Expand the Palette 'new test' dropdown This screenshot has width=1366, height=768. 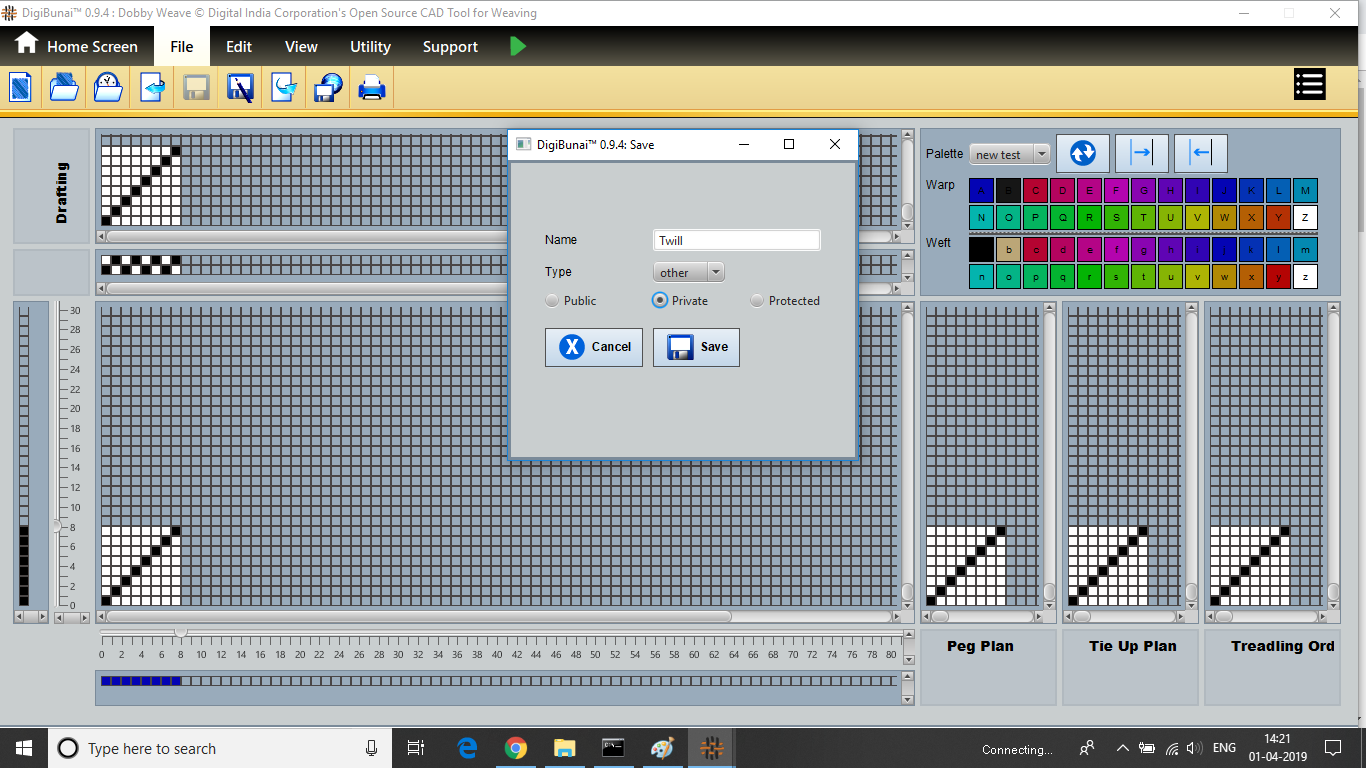(1009, 154)
